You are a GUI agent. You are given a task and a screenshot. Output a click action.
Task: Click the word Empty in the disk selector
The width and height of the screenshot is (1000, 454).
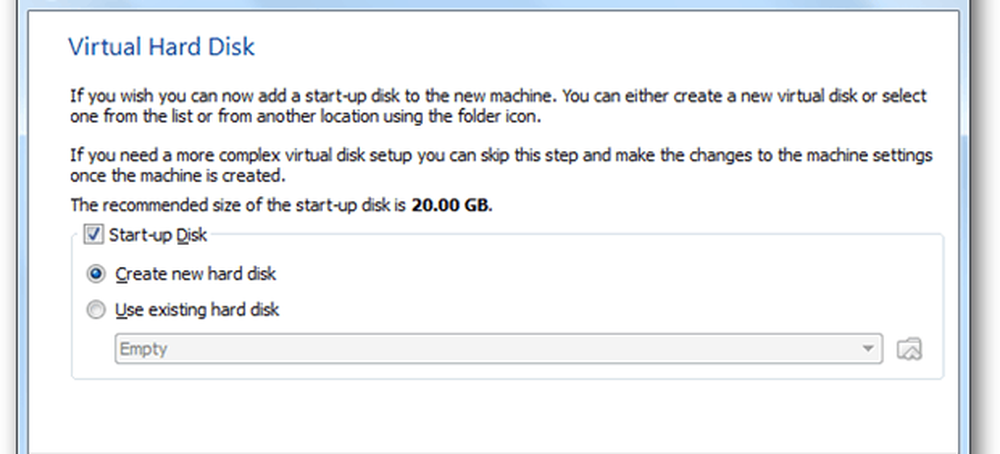143,349
